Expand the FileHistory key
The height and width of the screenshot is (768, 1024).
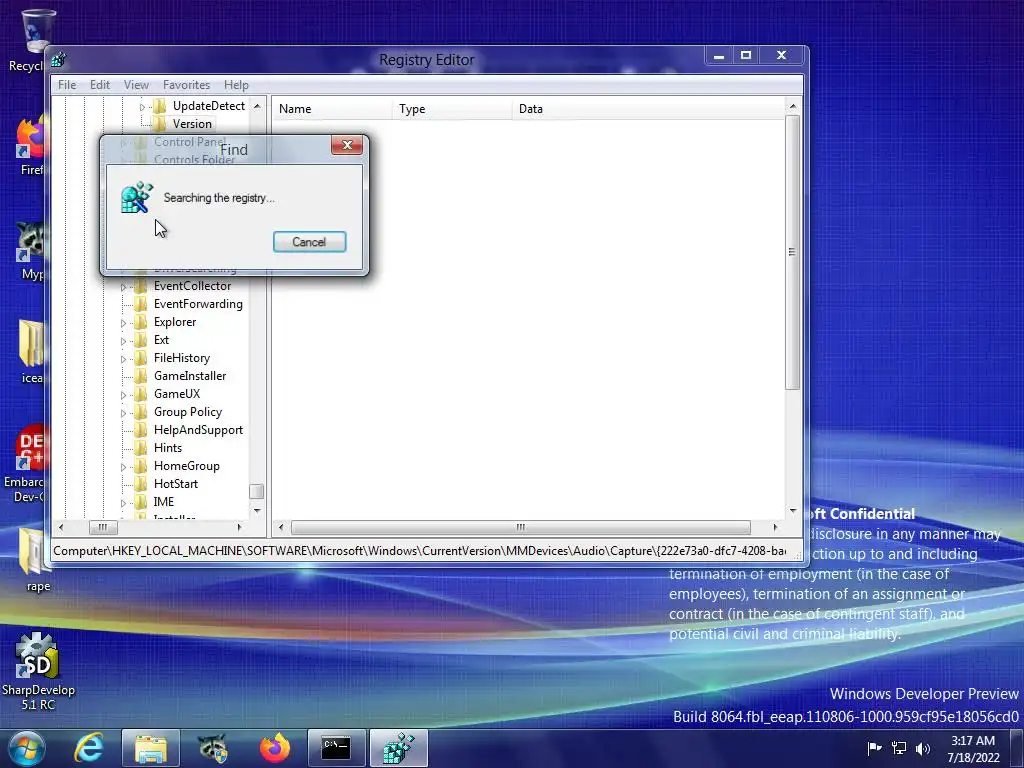point(123,359)
